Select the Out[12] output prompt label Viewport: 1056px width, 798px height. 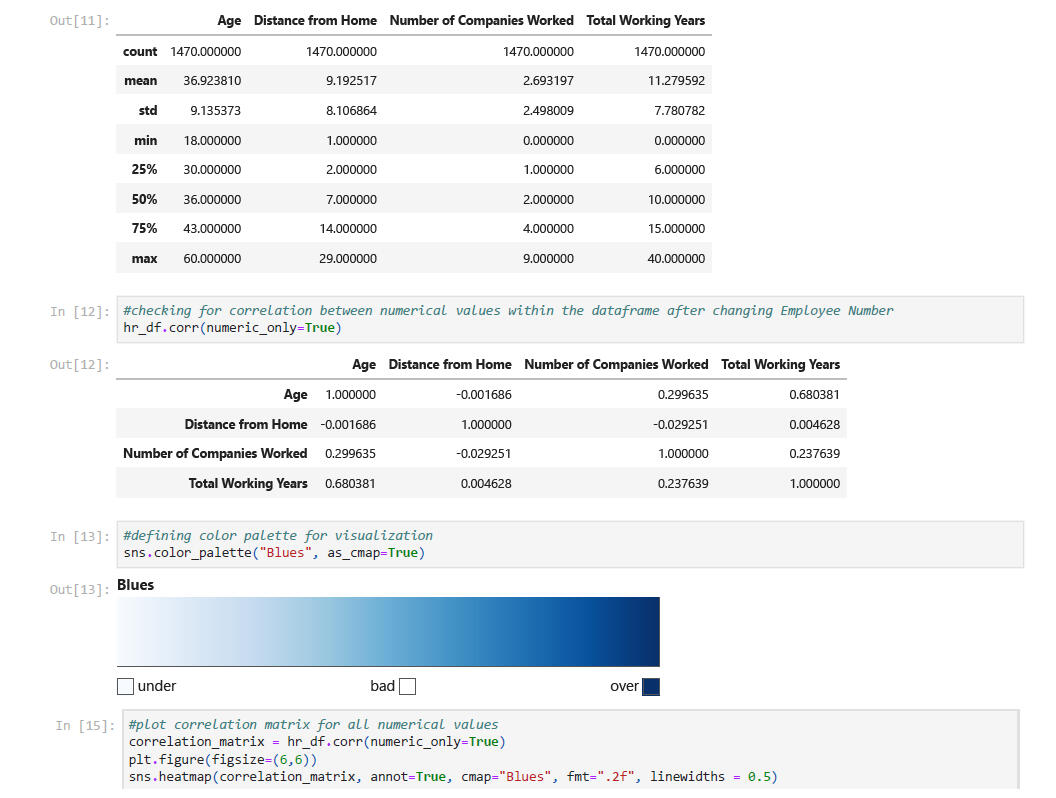coord(79,364)
